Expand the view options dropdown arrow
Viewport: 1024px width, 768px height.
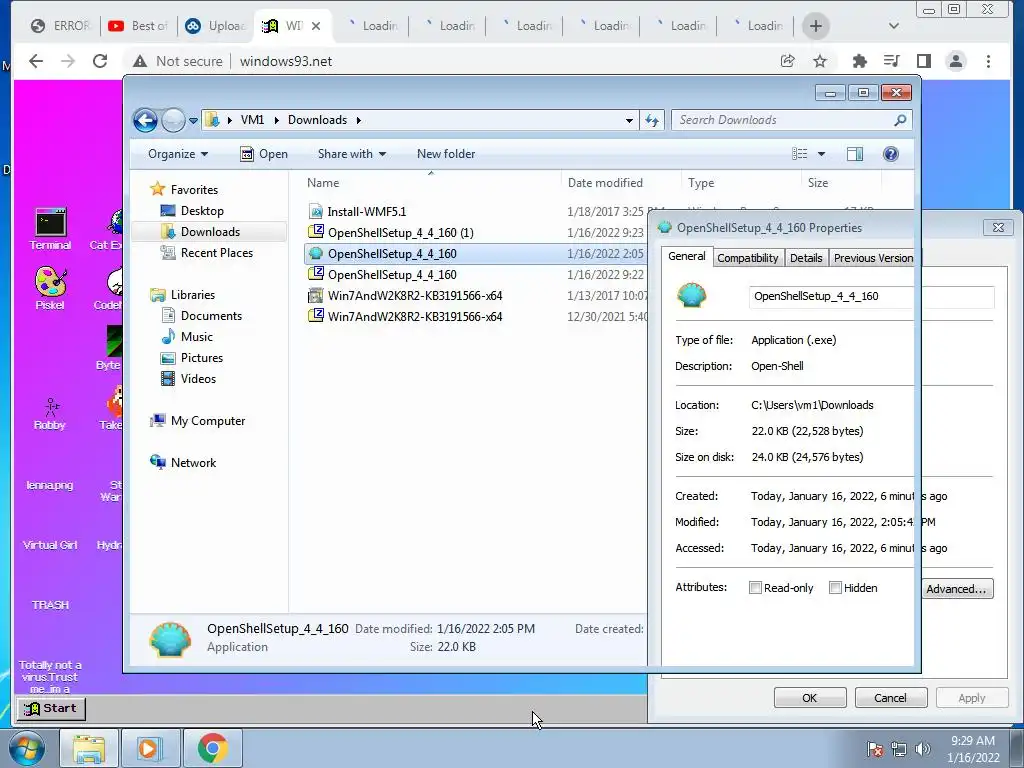pos(822,154)
